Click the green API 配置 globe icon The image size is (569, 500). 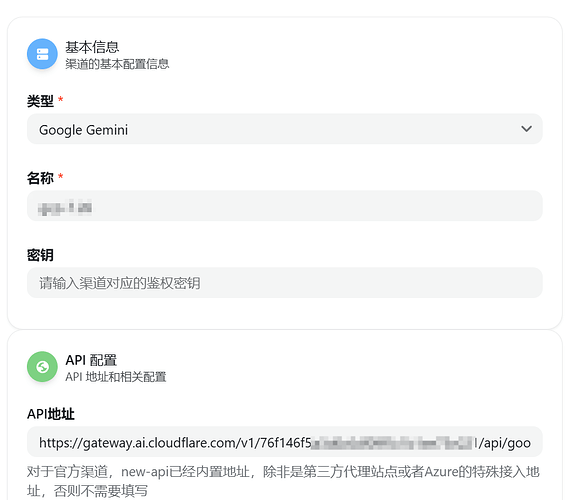[42, 367]
